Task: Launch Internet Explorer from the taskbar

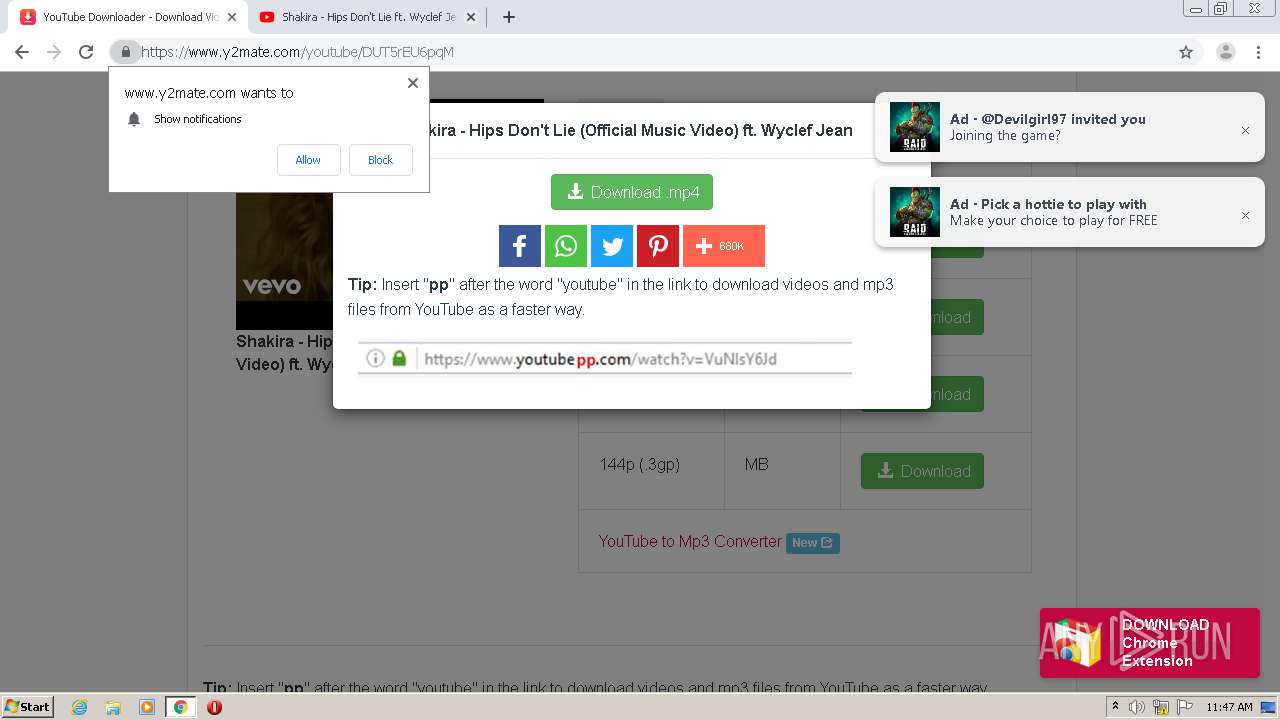Action: pyautogui.click(x=80, y=707)
